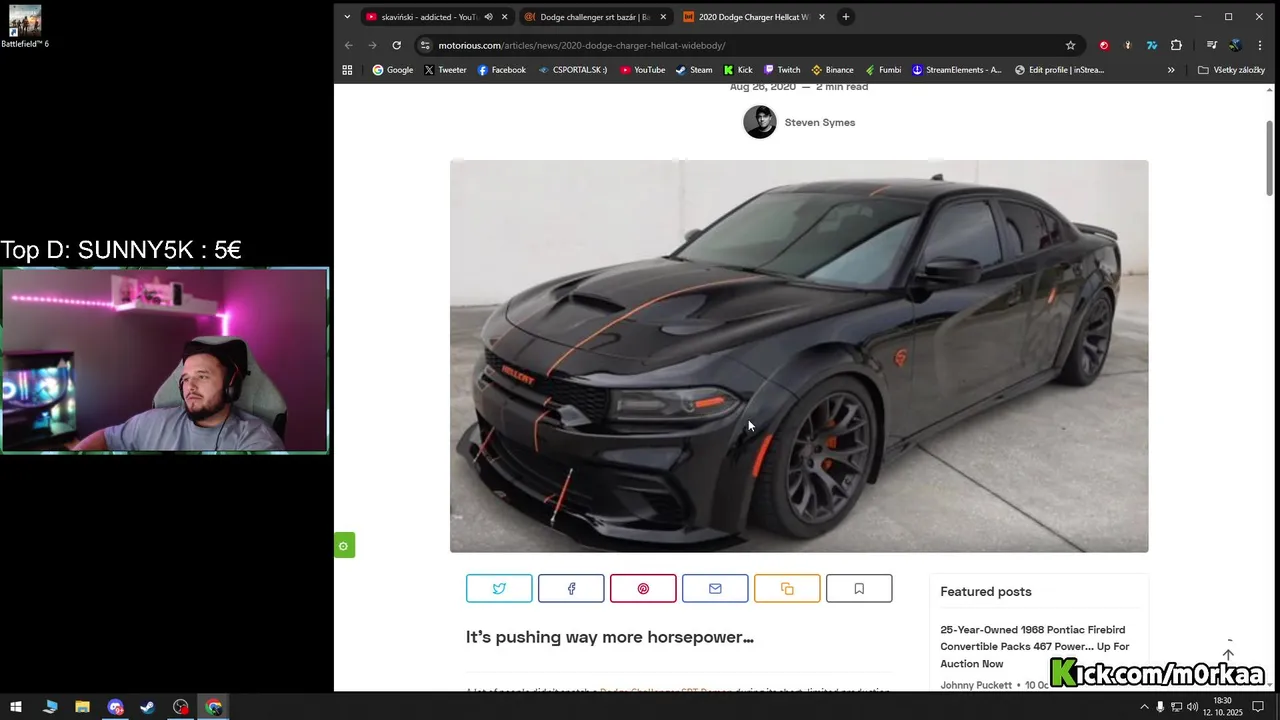Mute the skaviński YouTube tab audio

coord(488,17)
